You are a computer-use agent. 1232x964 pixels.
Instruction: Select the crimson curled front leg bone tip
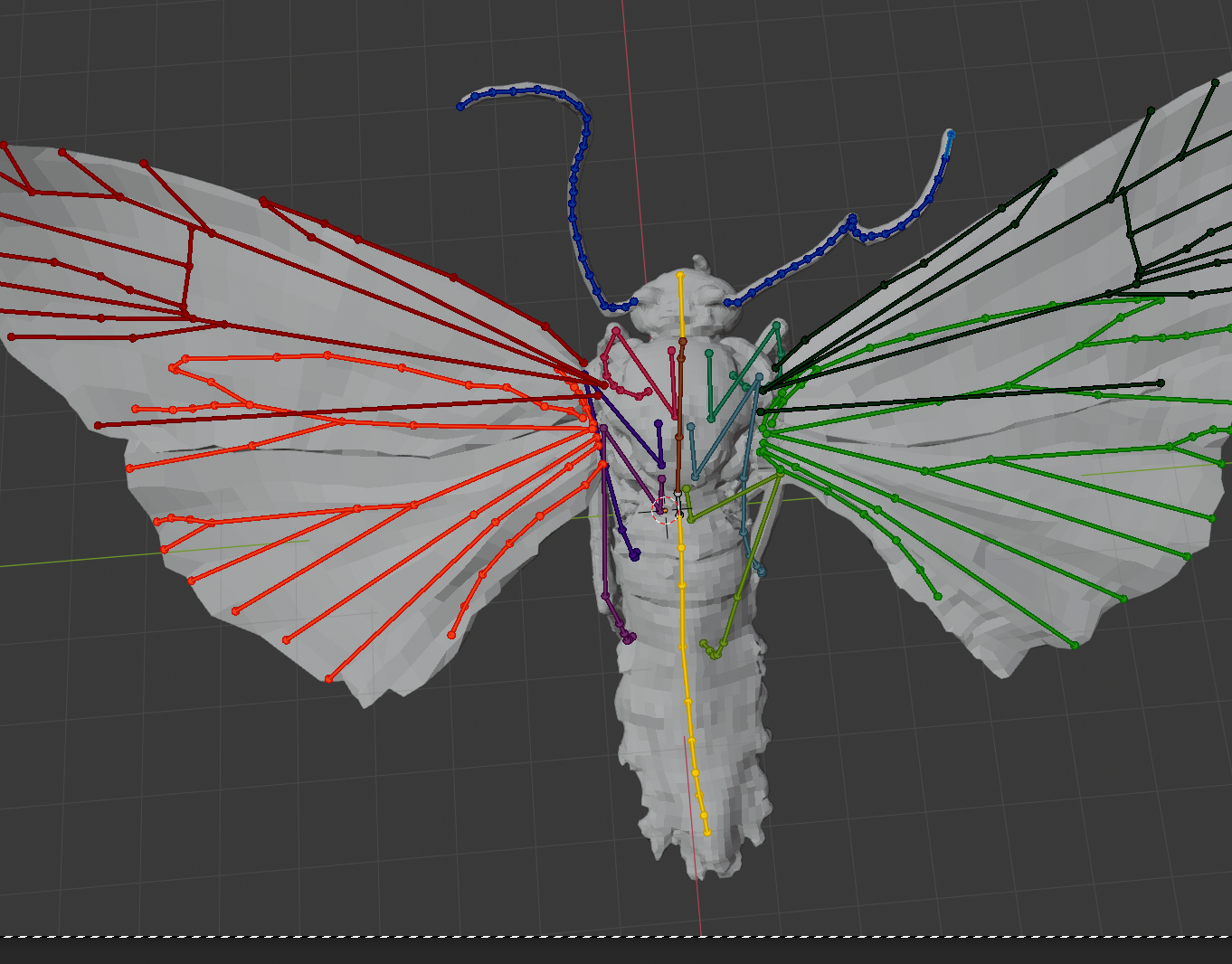[647, 392]
